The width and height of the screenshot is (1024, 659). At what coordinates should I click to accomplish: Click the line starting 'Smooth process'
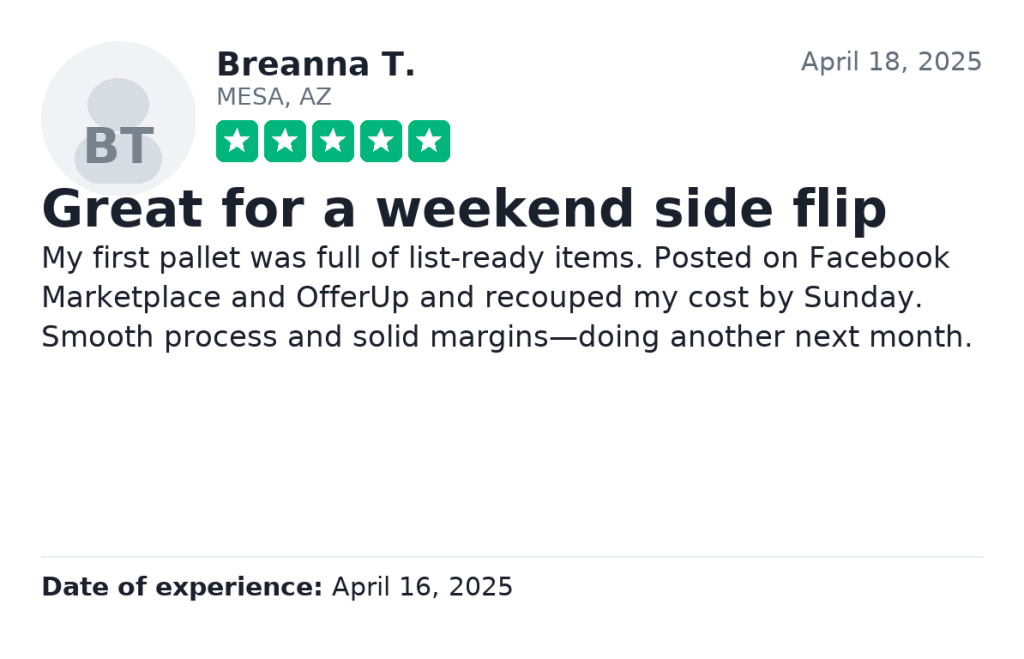click(506, 338)
